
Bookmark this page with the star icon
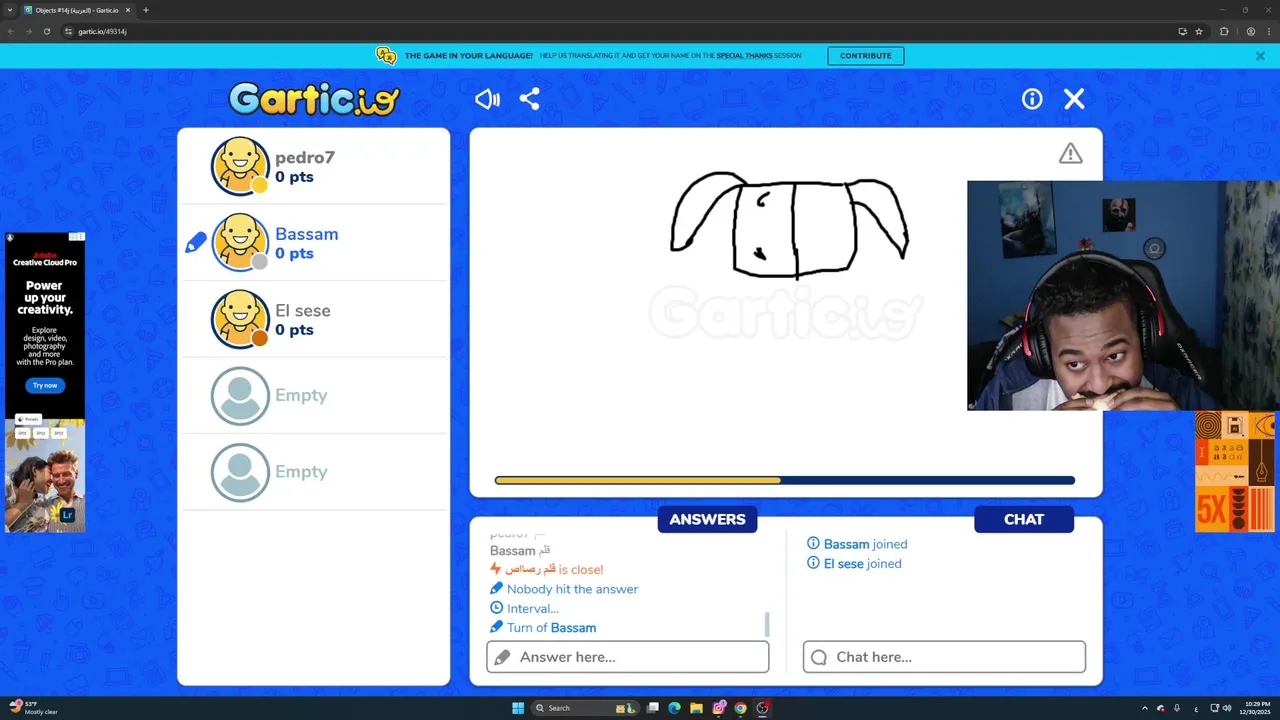(x=1199, y=31)
